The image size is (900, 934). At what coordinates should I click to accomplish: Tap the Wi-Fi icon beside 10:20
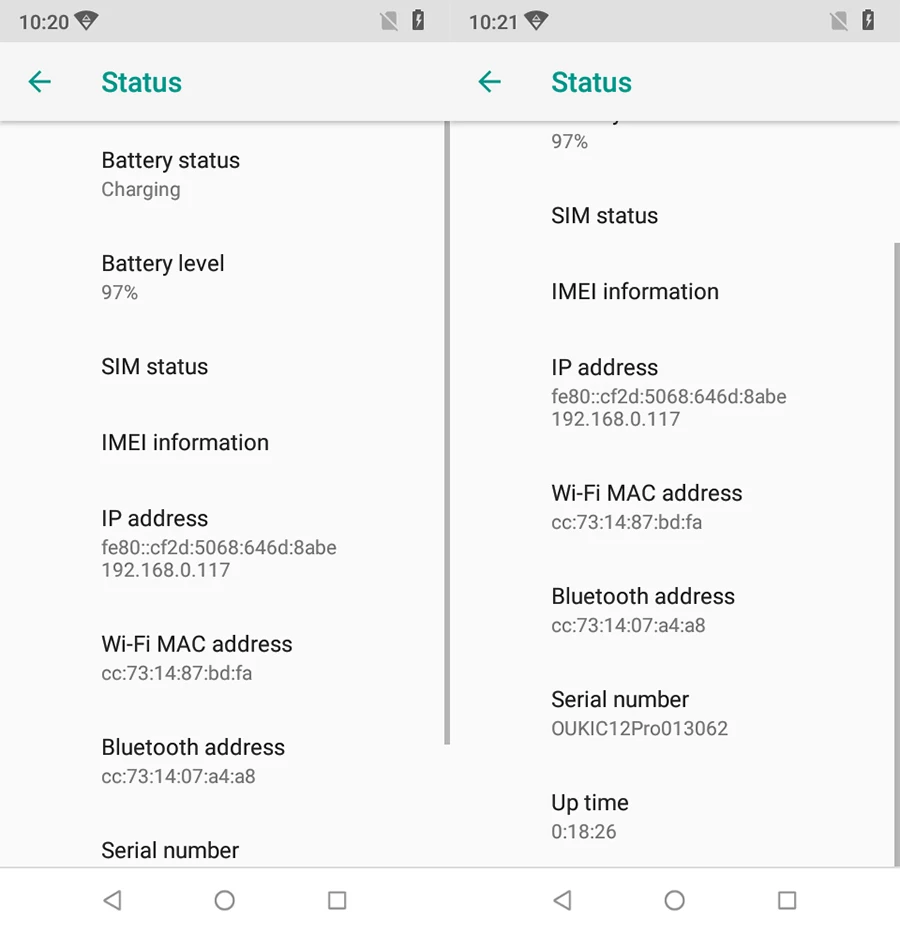coord(86,21)
